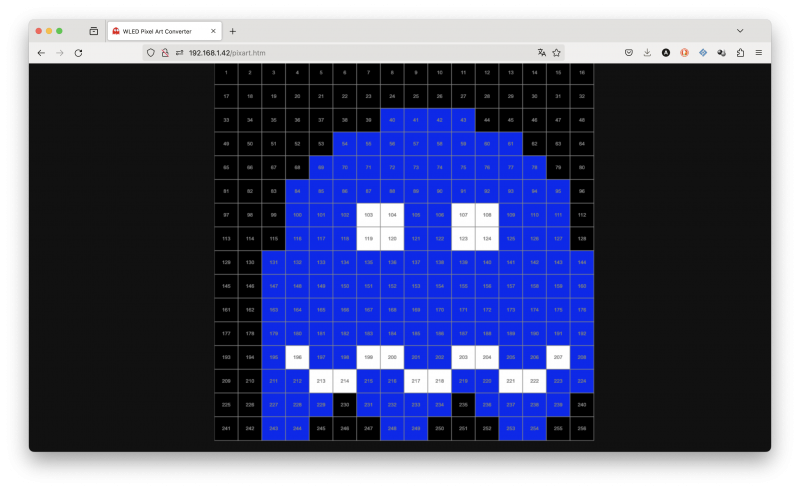Click black pixel 128
800x490 pixels.
click(x=582, y=238)
